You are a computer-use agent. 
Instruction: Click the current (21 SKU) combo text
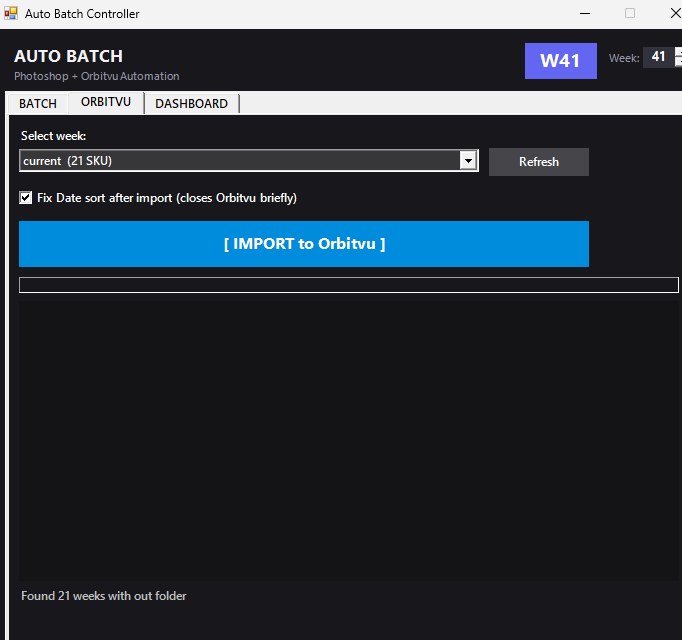coord(67,161)
